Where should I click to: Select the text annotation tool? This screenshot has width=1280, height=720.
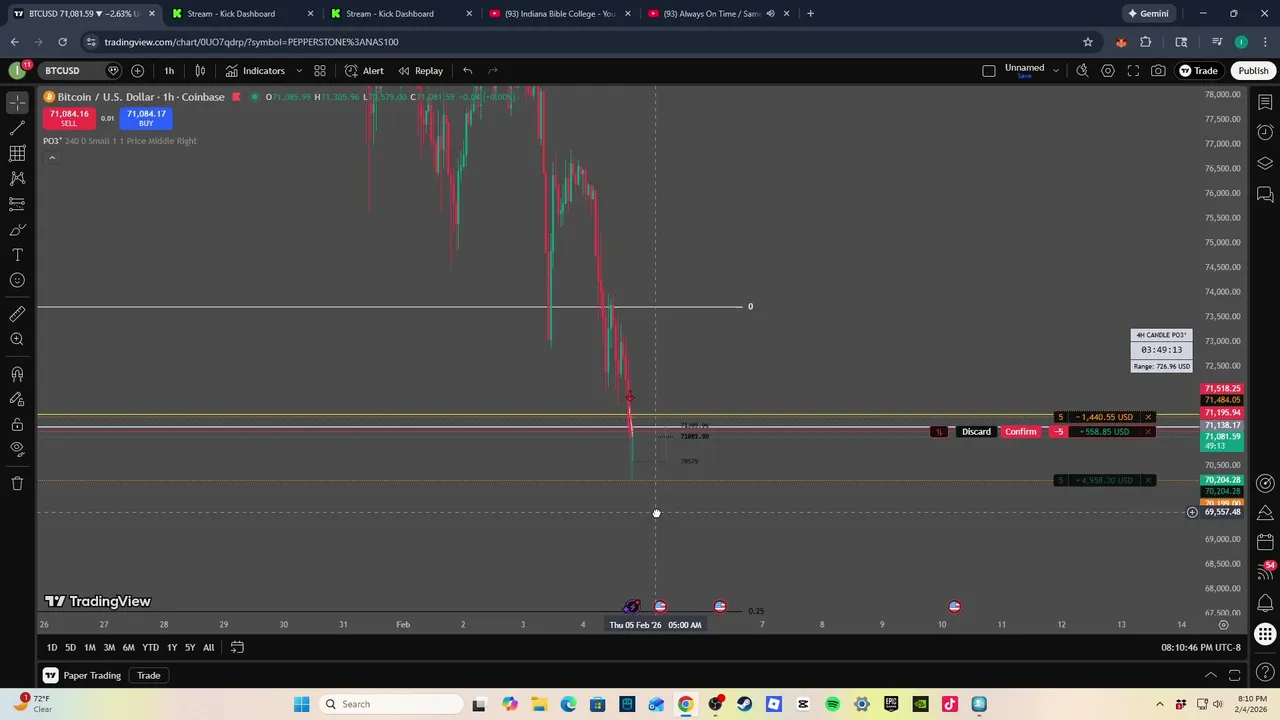click(17, 255)
